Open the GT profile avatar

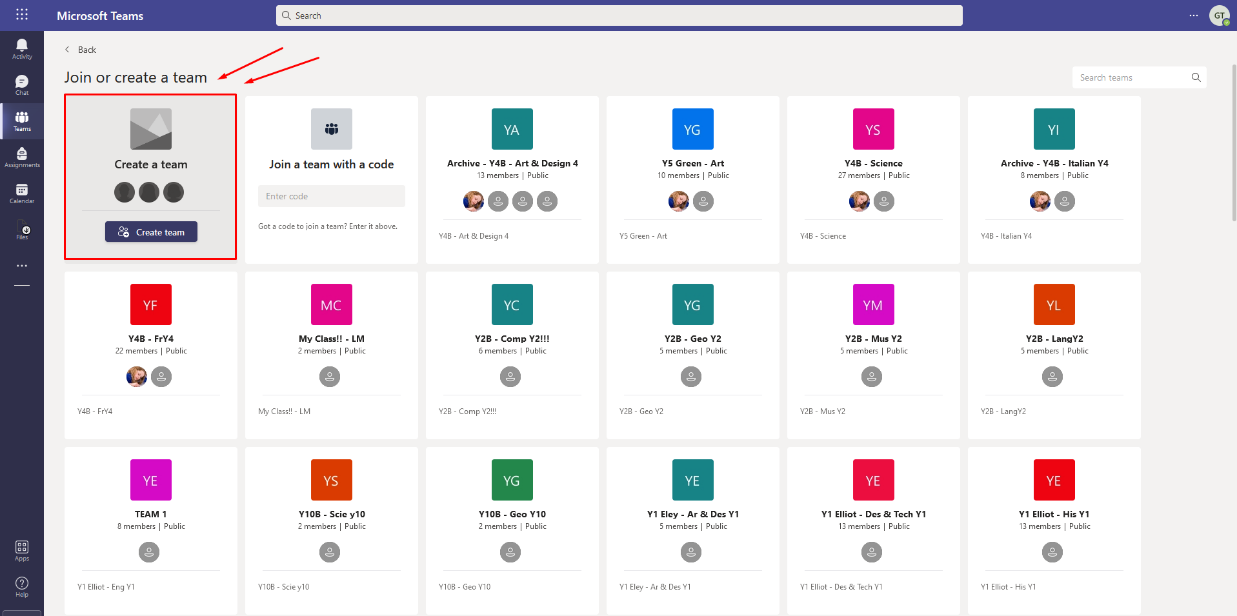(x=1219, y=15)
